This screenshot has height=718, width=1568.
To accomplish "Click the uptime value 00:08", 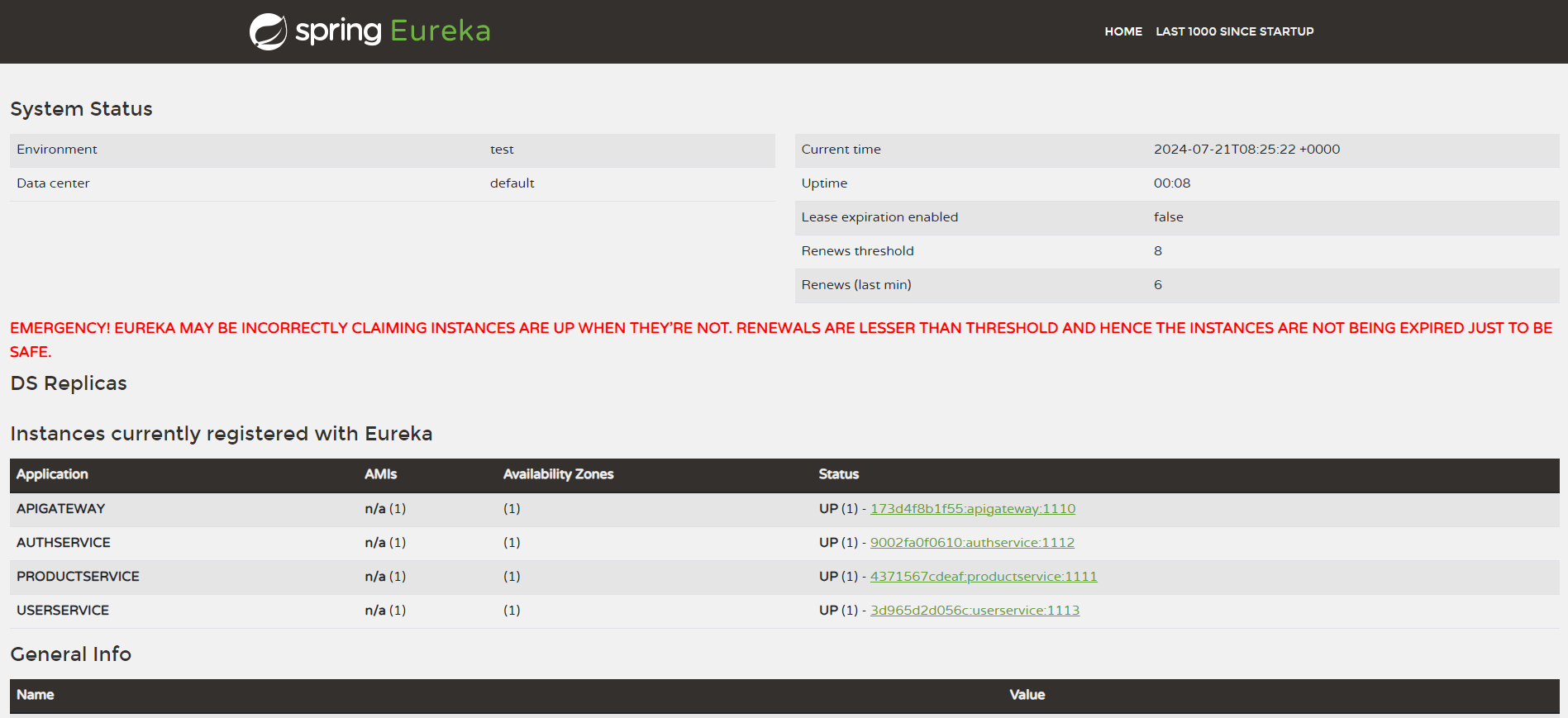I will pos(1172,183).
